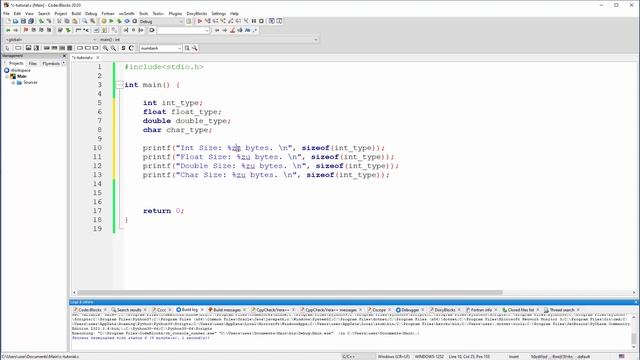The width and height of the screenshot is (640, 360).
Task: Open the global scope dropdown
Action: [x=51, y=40]
